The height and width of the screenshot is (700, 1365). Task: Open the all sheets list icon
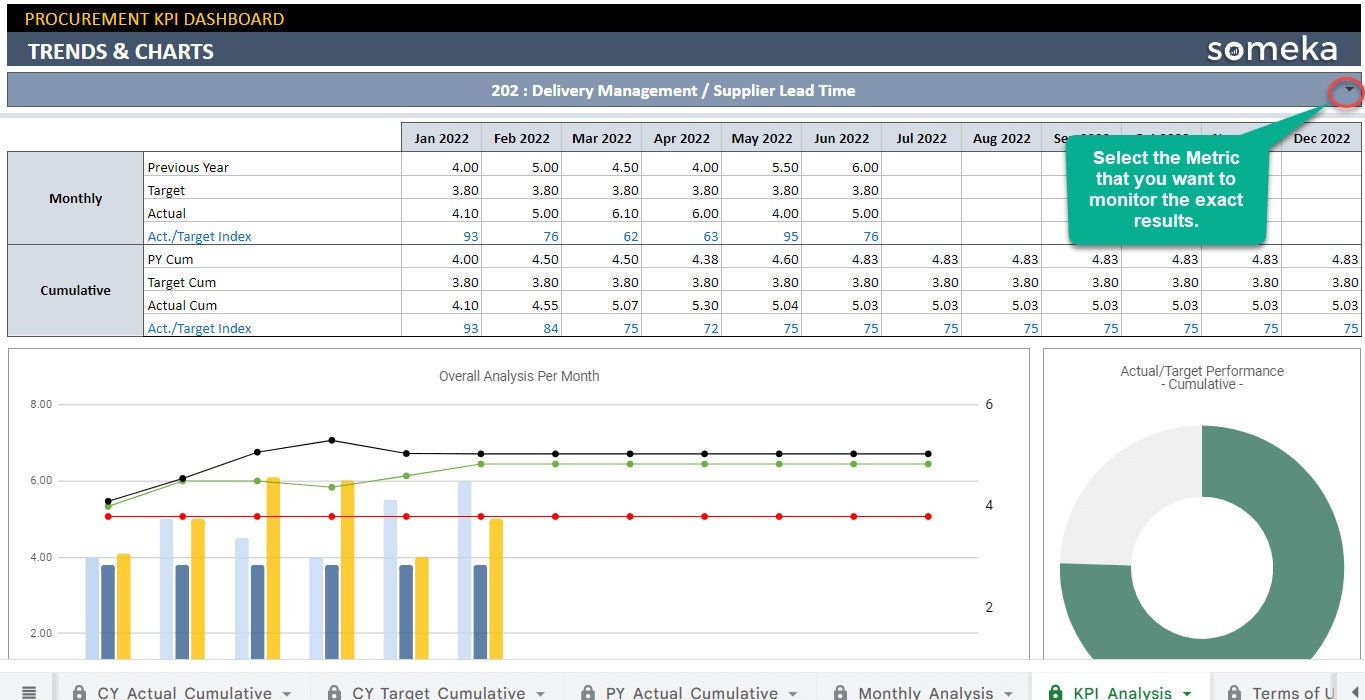[30, 692]
